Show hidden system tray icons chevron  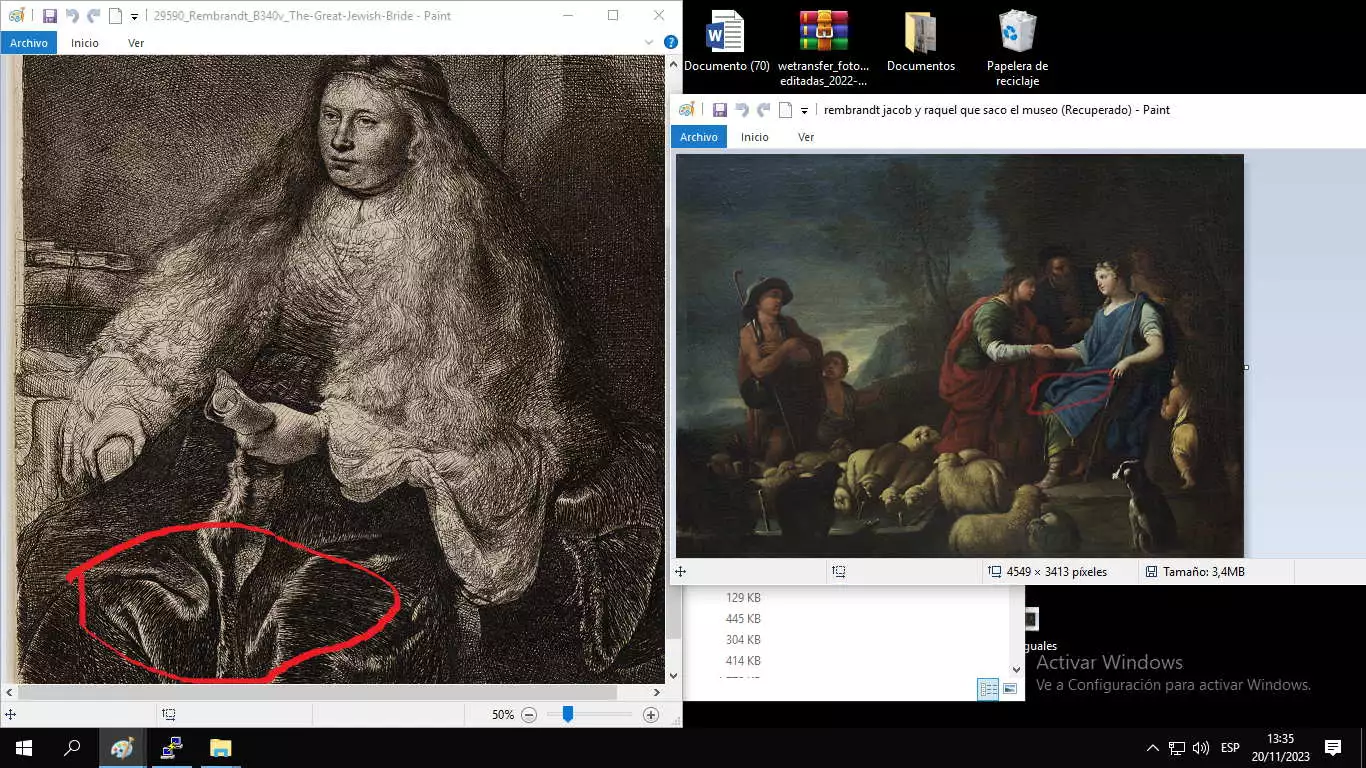1152,748
